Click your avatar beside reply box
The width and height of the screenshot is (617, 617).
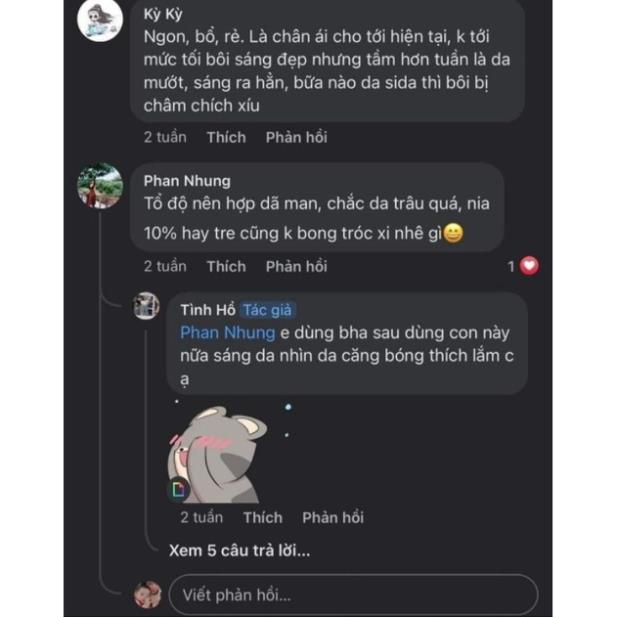point(148,594)
